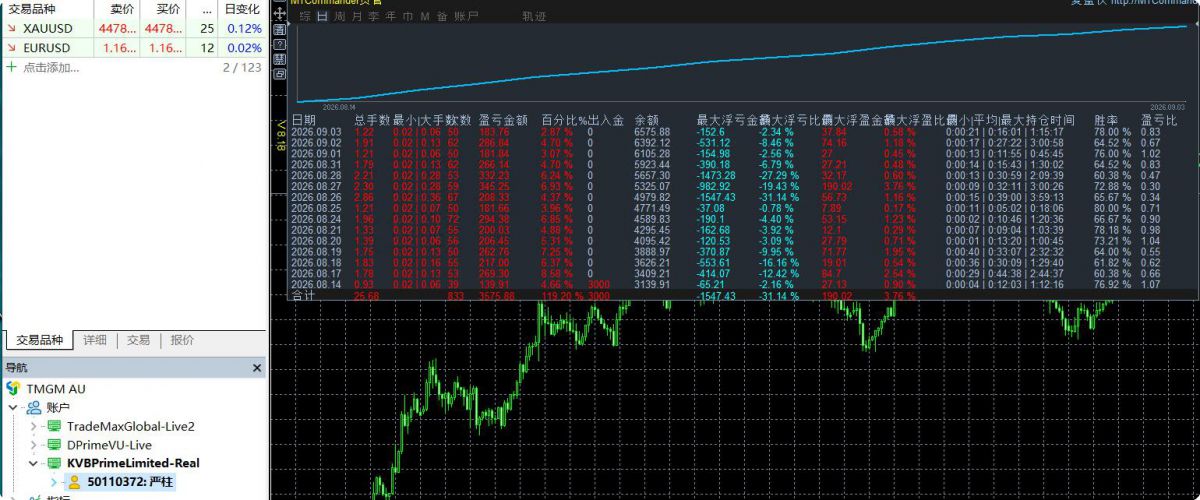Click the 日变化 column header

pos(241,9)
